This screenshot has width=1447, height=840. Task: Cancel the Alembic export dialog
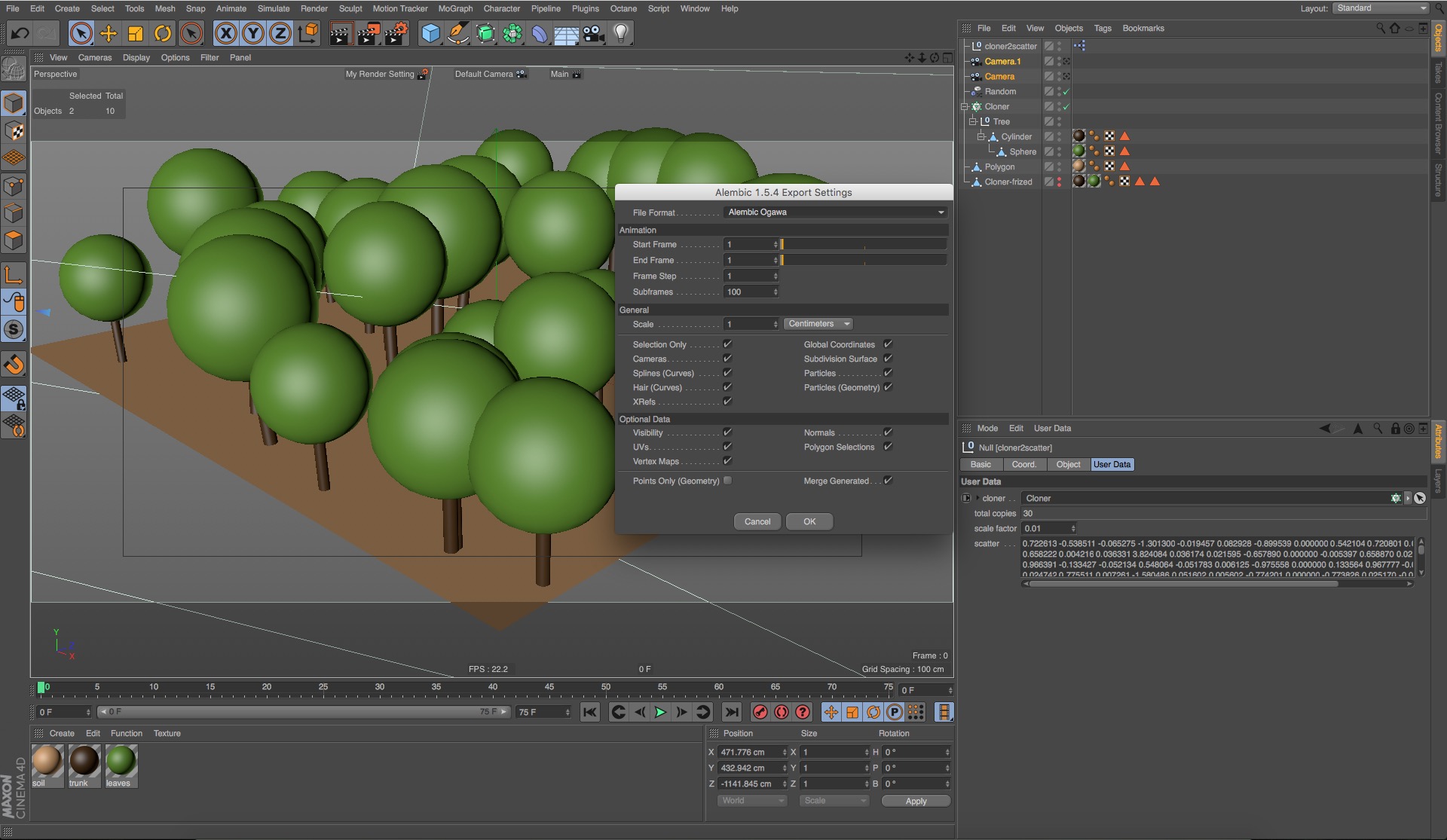tap(757, 521)
